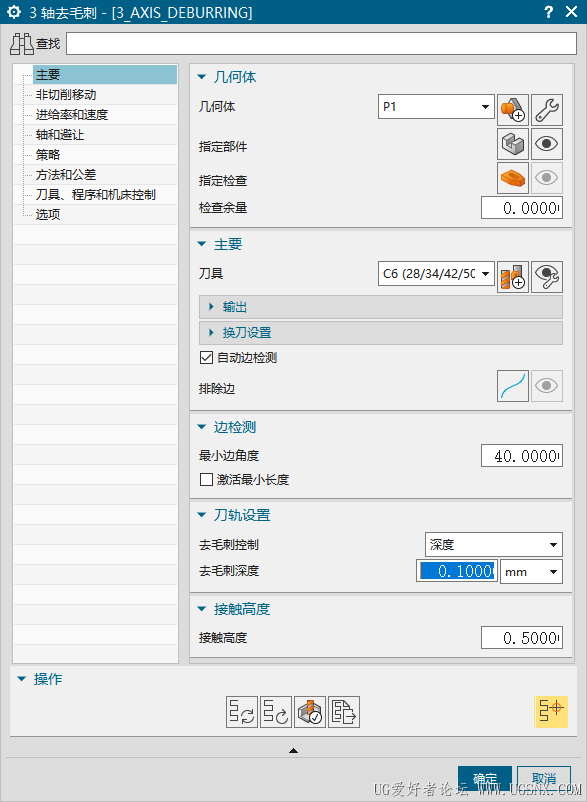Screen dimensions: 587x802
Task: Click the 最小边角度 input field
Action: 522,455
